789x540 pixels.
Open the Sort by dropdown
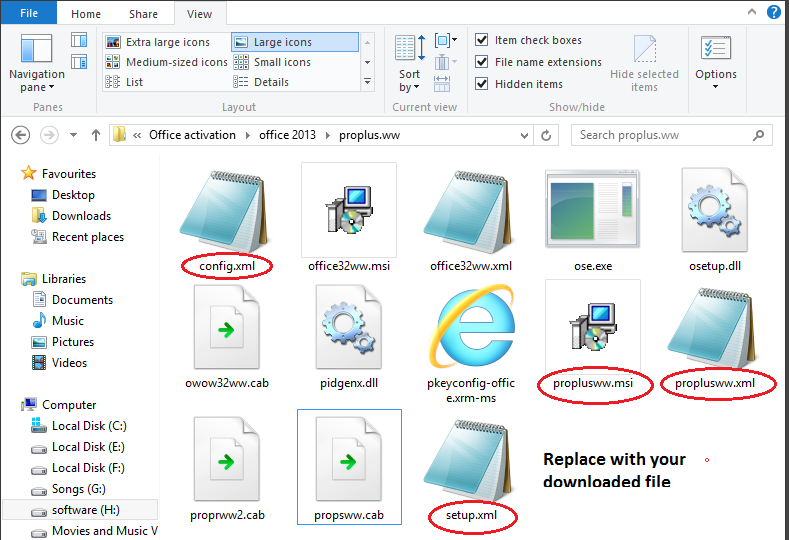[x=409, y=80]
